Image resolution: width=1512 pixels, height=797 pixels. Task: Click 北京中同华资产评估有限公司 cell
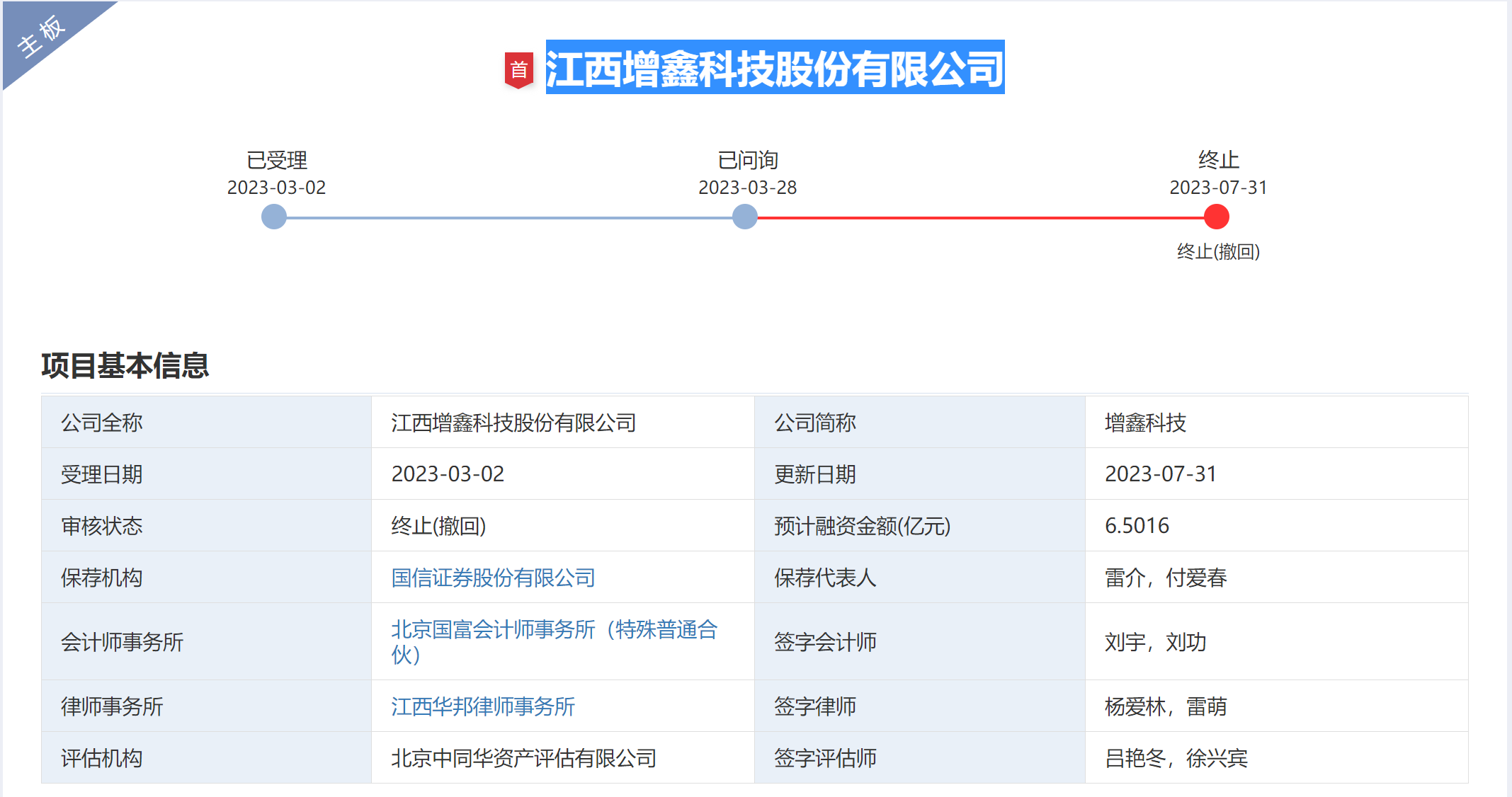pos(563,758)
